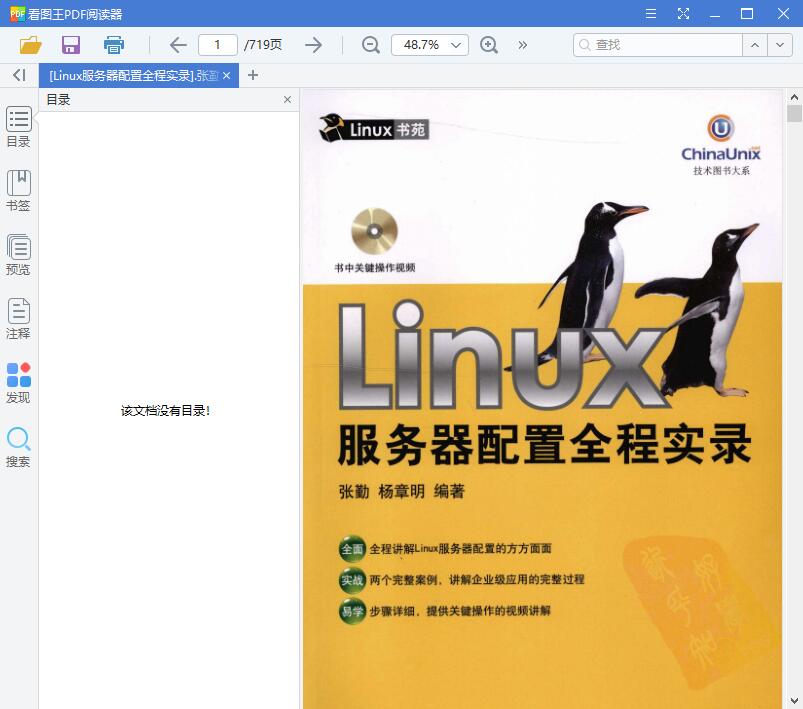803x709 pixels.
Task: Zoom in with the plus magnifier
Action: point(489,45)
